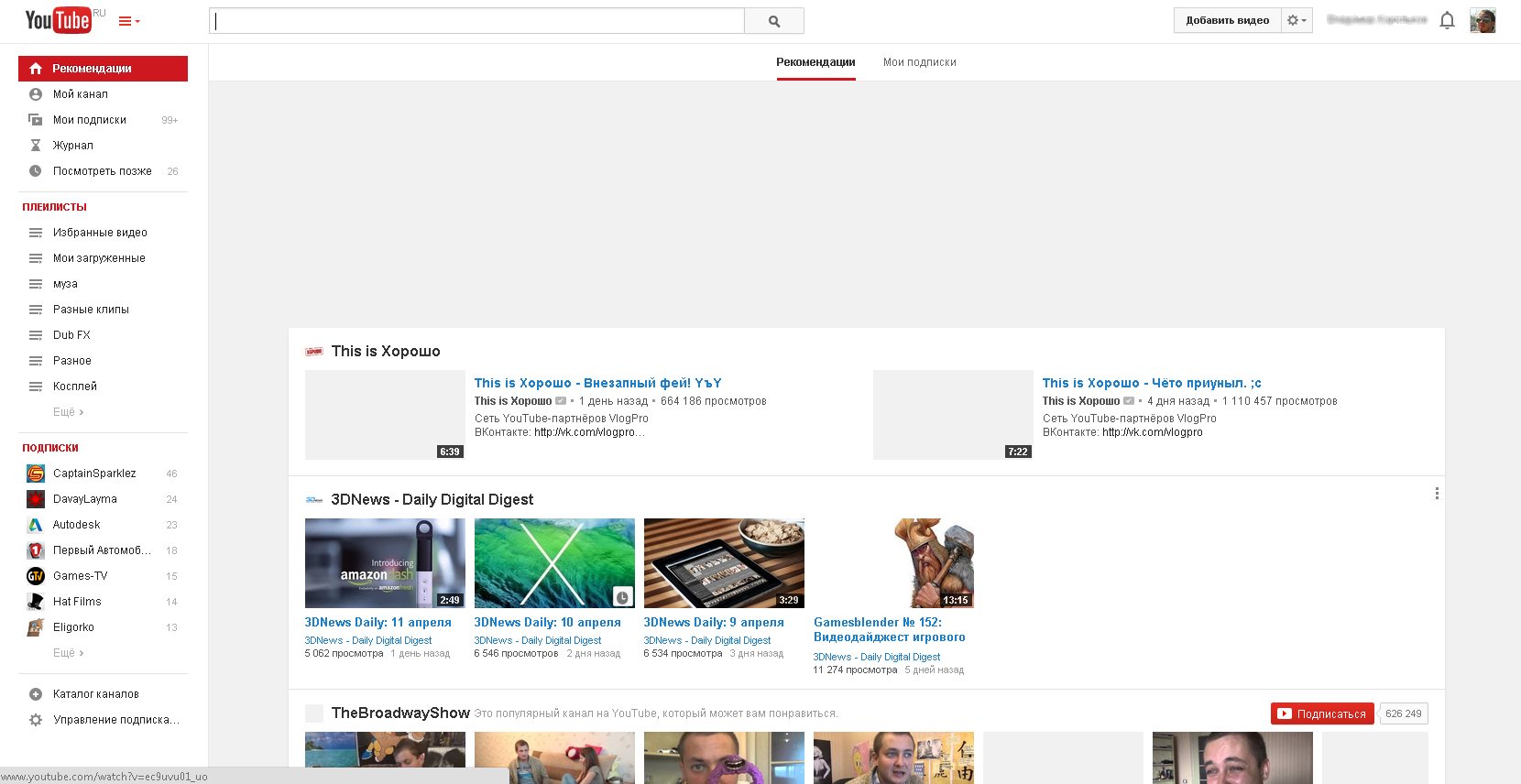Viewport: 1521px width, 784px height.
Task: Click the Мои подписки sidebar icon
Action: [36, 120]
